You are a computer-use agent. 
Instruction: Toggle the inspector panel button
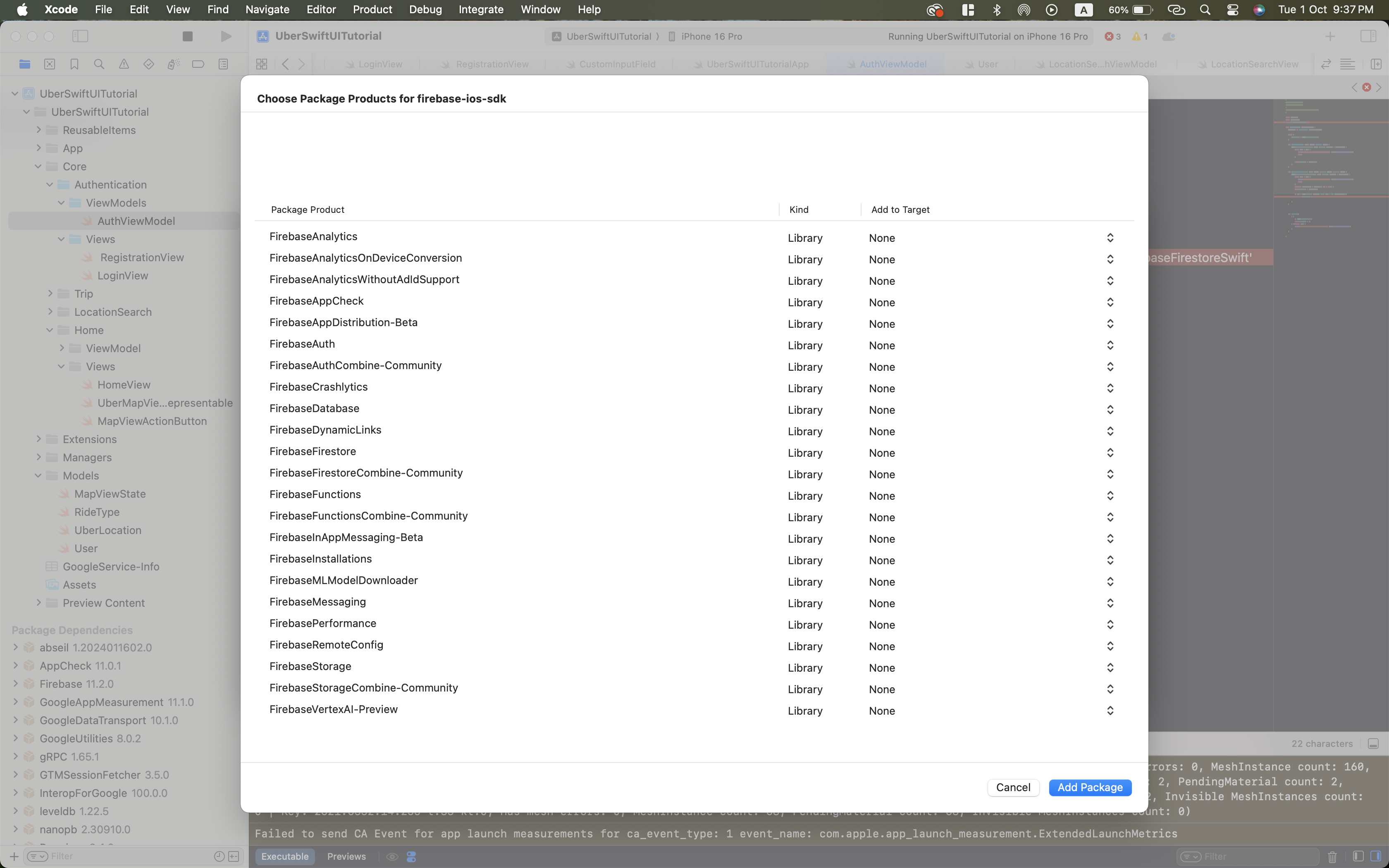pyautogui.click(x=1368, y=36)
